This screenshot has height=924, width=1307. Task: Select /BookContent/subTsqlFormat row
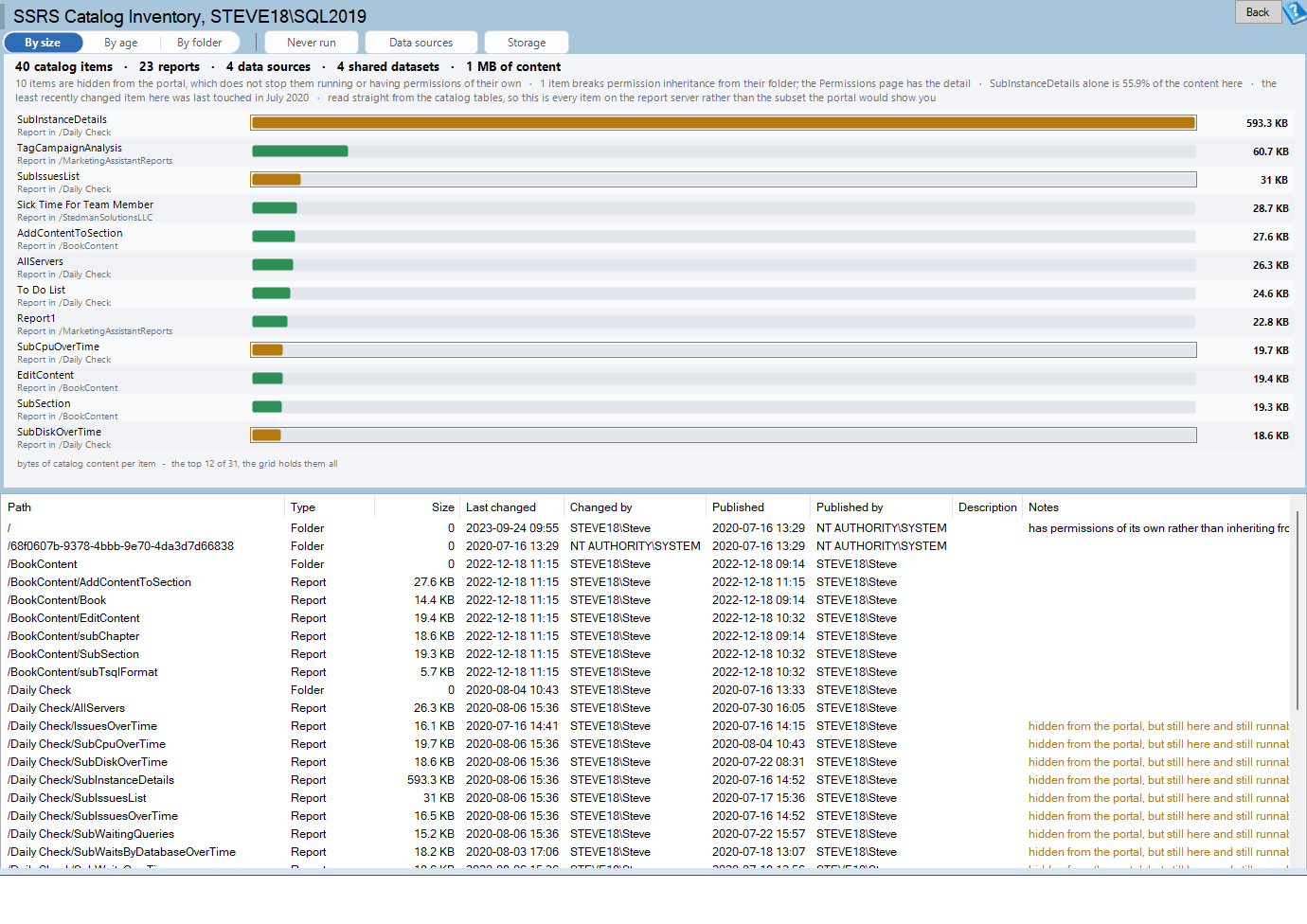click(647, 672)
